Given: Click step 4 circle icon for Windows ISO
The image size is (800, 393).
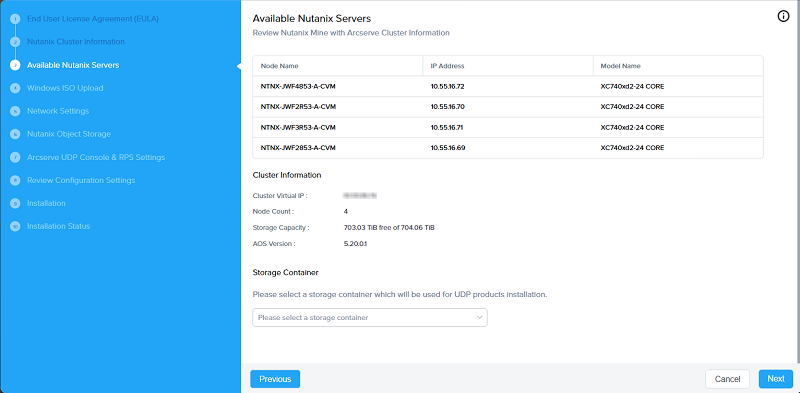Looking at the screenshot, I should 15,88.
